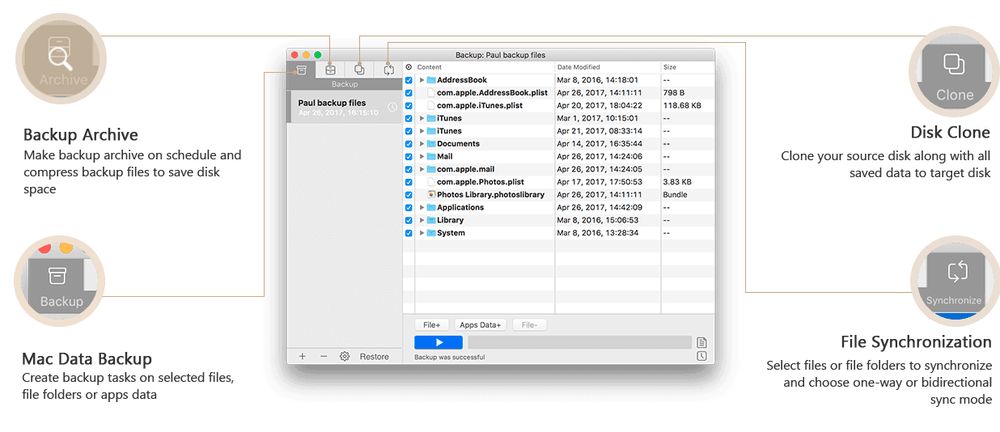The height and width of the screenshot is (432, 1000).
Task: Expand the AddressBook folder
Action: (x=422, y=80)
